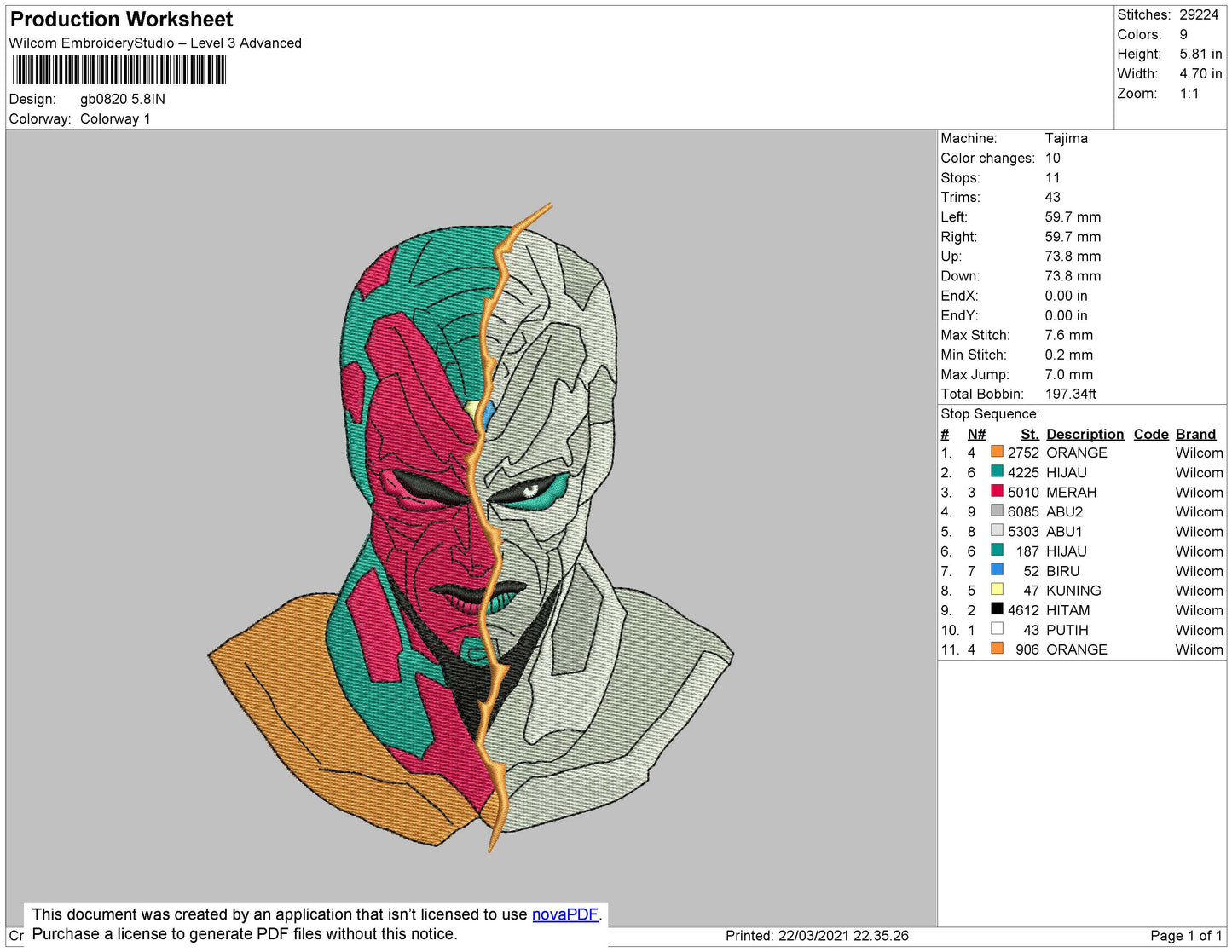Viewport: 1232px width, 952px height.
Task: Click the N# column header
Action: tap(976, 434)
